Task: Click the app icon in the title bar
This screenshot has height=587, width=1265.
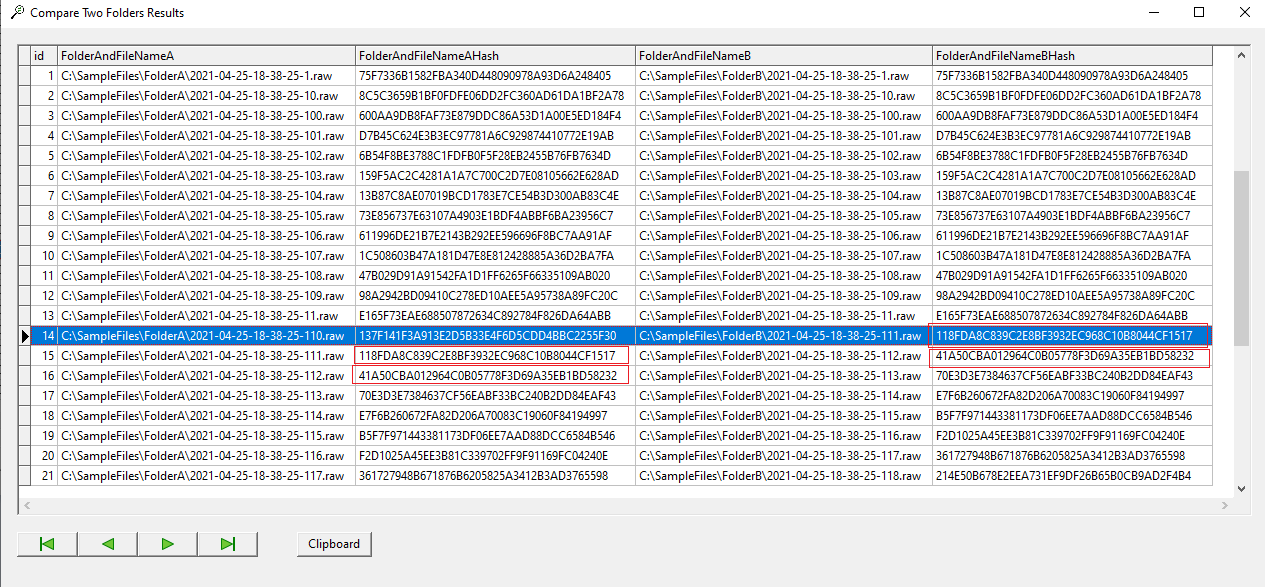Action: 16,13
